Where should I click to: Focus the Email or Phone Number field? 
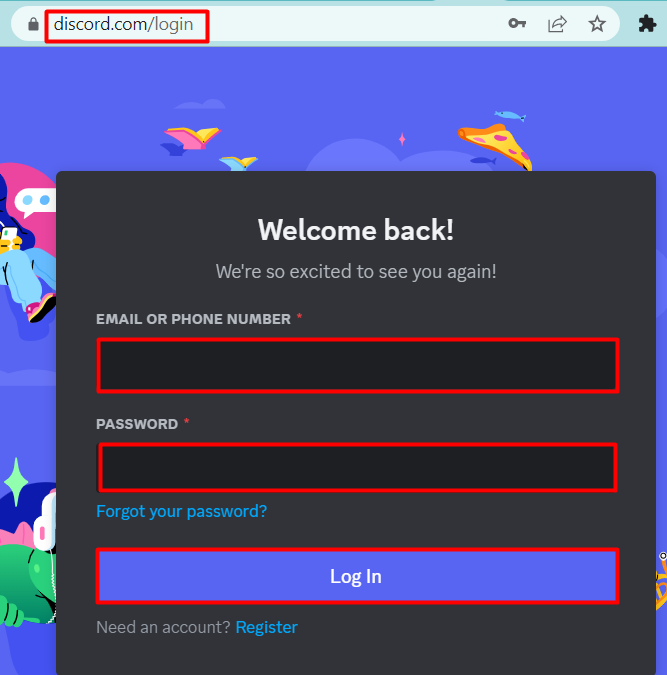358,365
